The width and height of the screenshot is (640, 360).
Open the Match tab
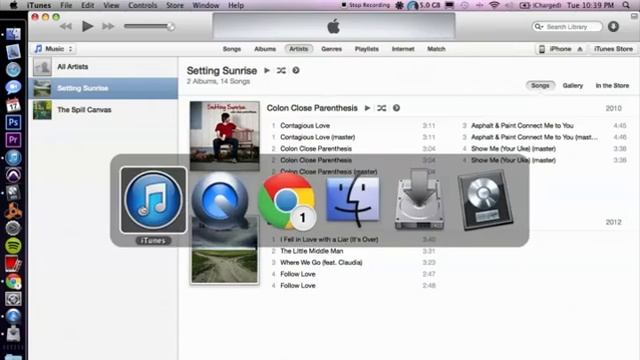click(x=436, y=49)
